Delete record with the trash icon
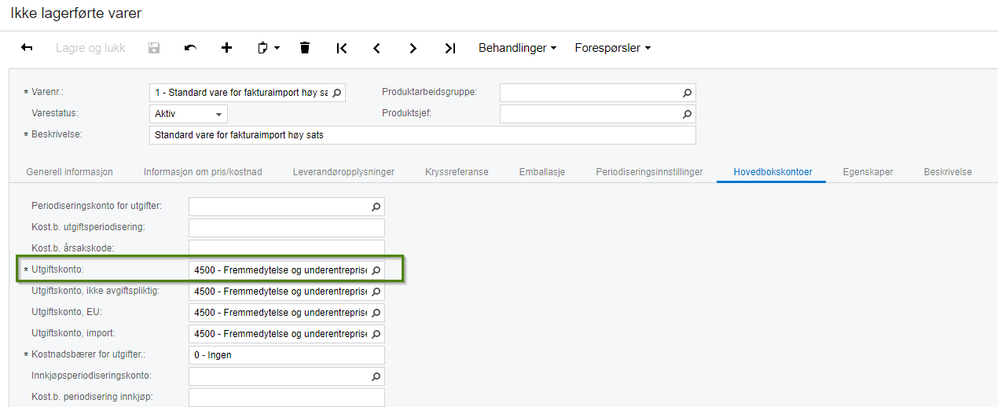This screenshot has height=407, width=998. click(305, 48)
